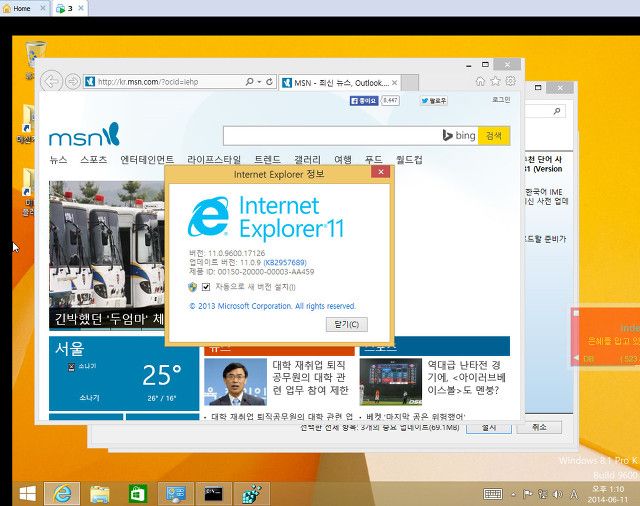Image resolution: width=640 pixels, height=506 pixels.
Task: Click the 서울 weather tile
Action: [x=124, y=373]
